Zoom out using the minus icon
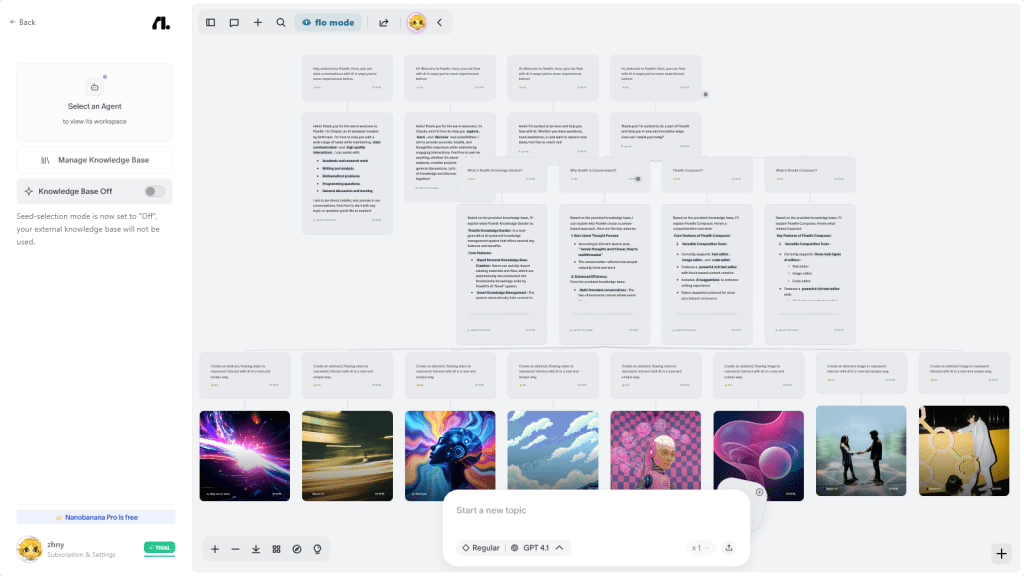Image resolution: width=1024 pixels, height=576 pixels. pyautogui.click(x=235, y=549)
